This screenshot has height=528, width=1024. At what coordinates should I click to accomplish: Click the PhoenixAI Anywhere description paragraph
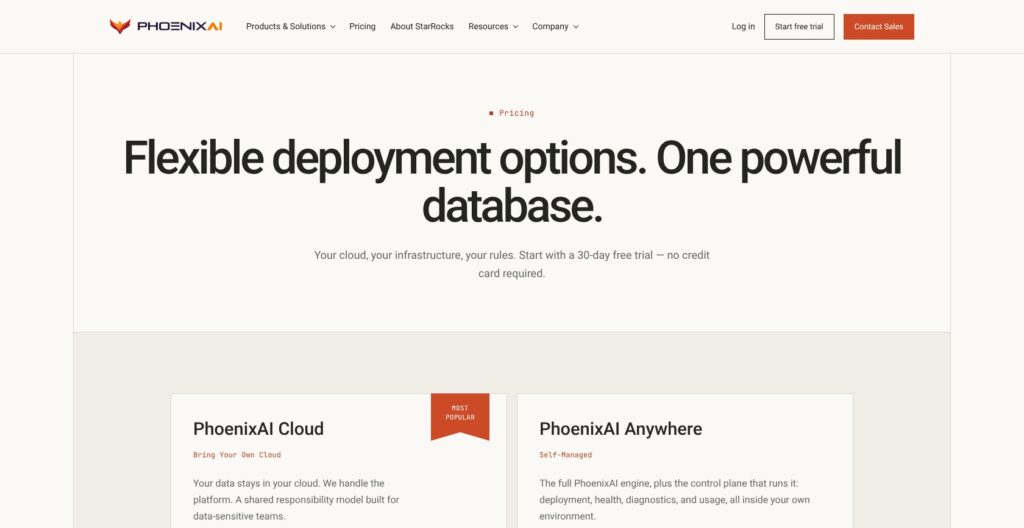coord(675,500)
